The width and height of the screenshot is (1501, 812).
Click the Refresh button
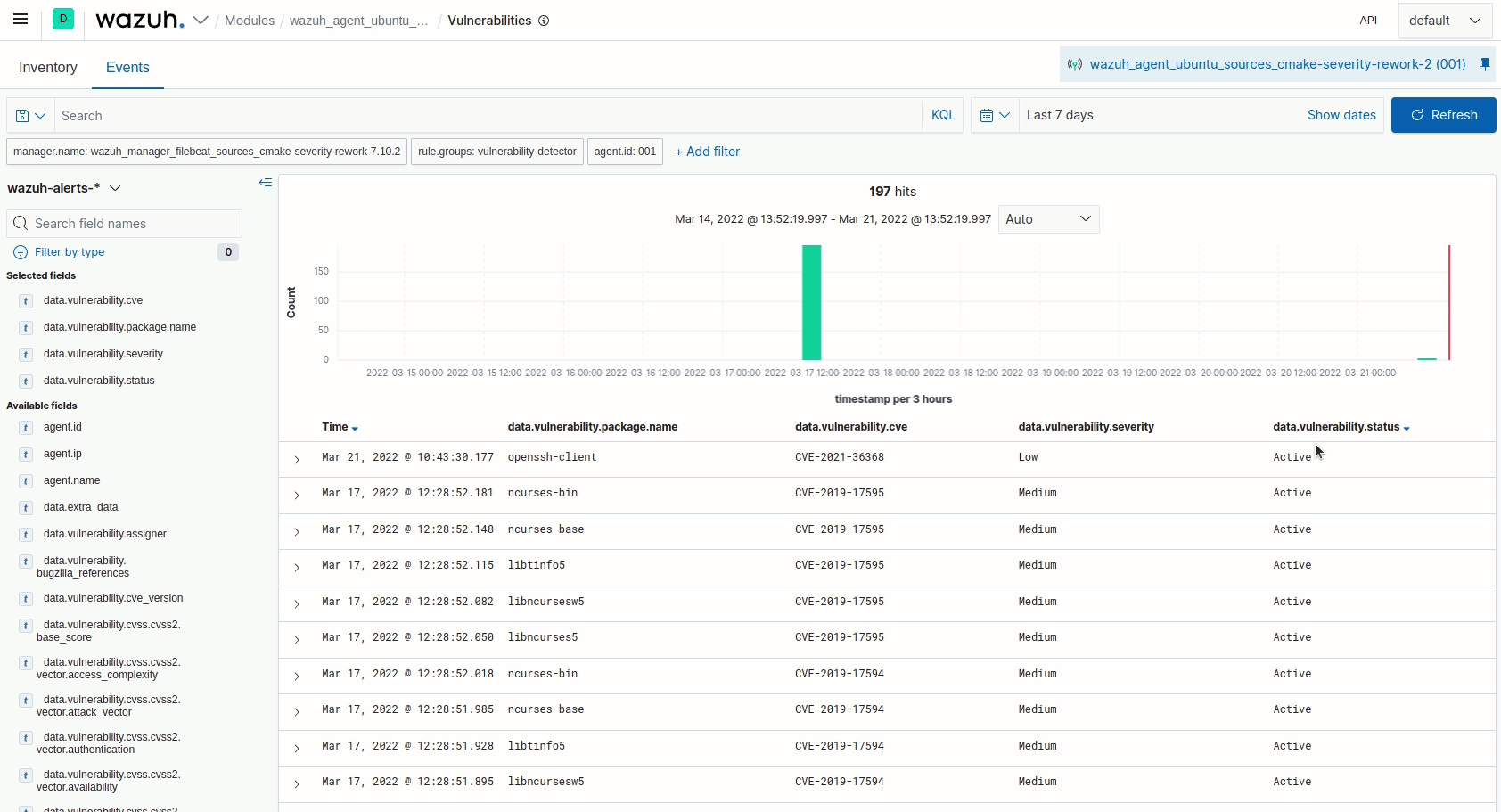pos(1443,115)
